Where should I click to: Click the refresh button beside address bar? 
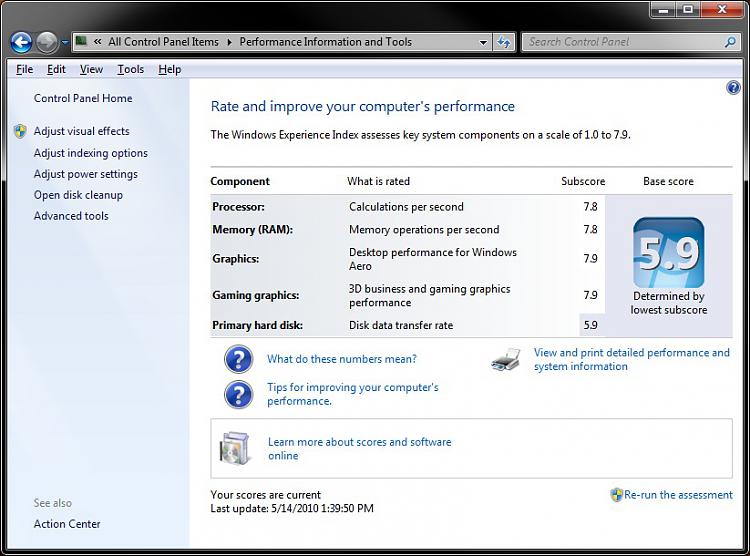[x=503, y=42]
